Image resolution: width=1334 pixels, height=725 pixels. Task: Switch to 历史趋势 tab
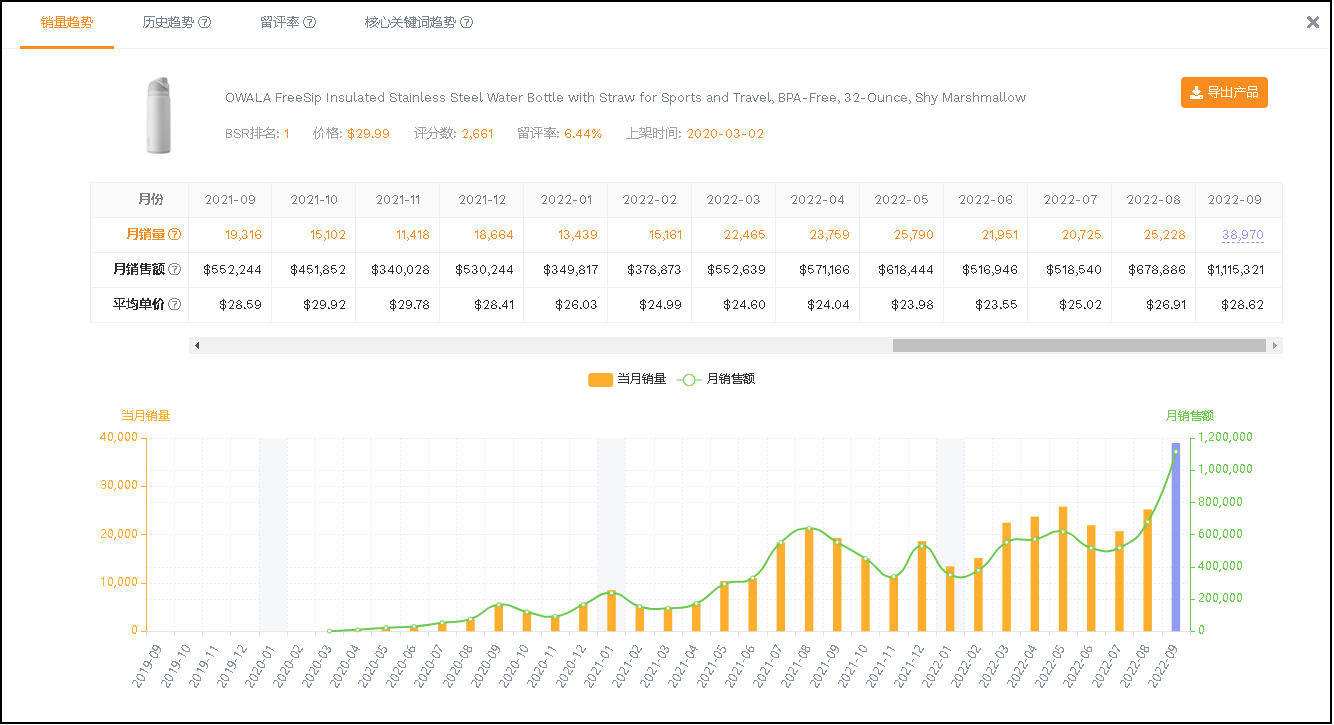coord(167,23)
